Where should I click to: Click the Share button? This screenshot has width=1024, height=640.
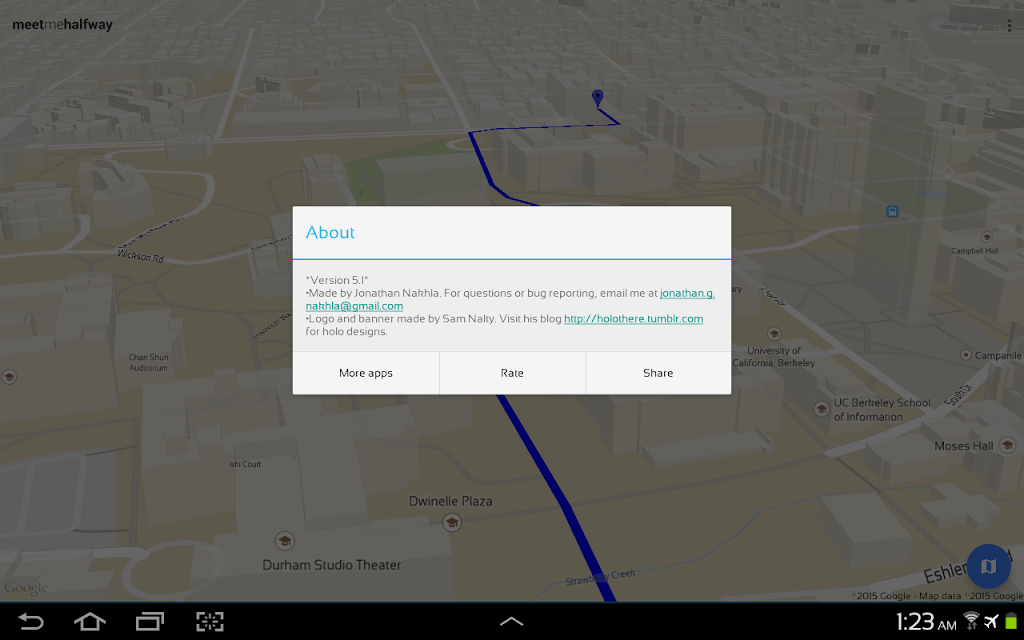658,373
